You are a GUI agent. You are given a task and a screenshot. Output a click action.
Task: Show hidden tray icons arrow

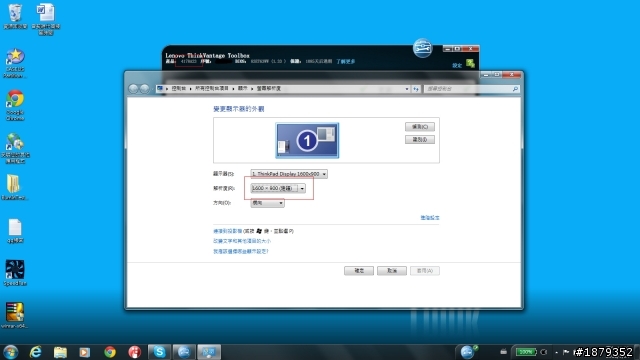(556, 352)
